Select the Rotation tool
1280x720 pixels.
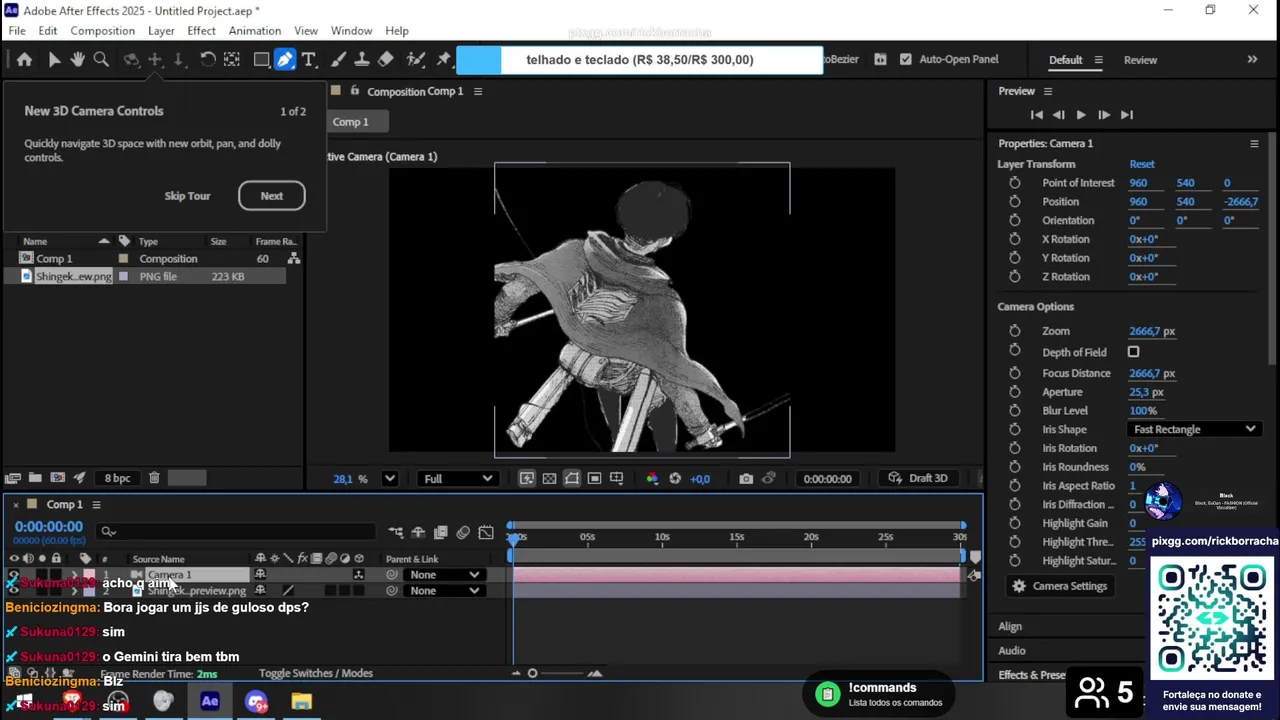pos(208,60)
